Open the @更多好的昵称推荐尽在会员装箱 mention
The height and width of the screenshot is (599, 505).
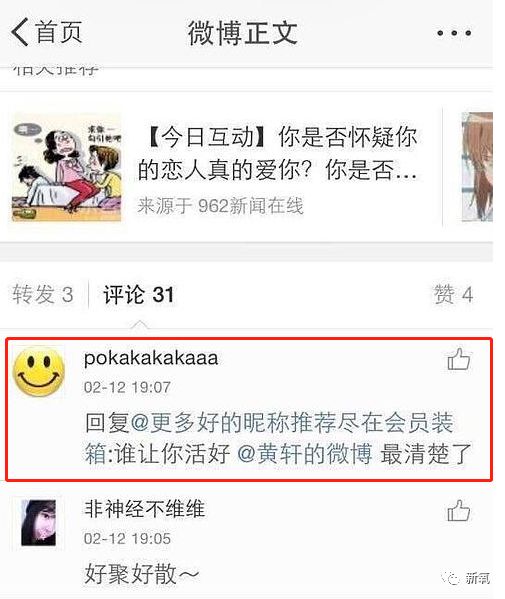tap(269, 438)
